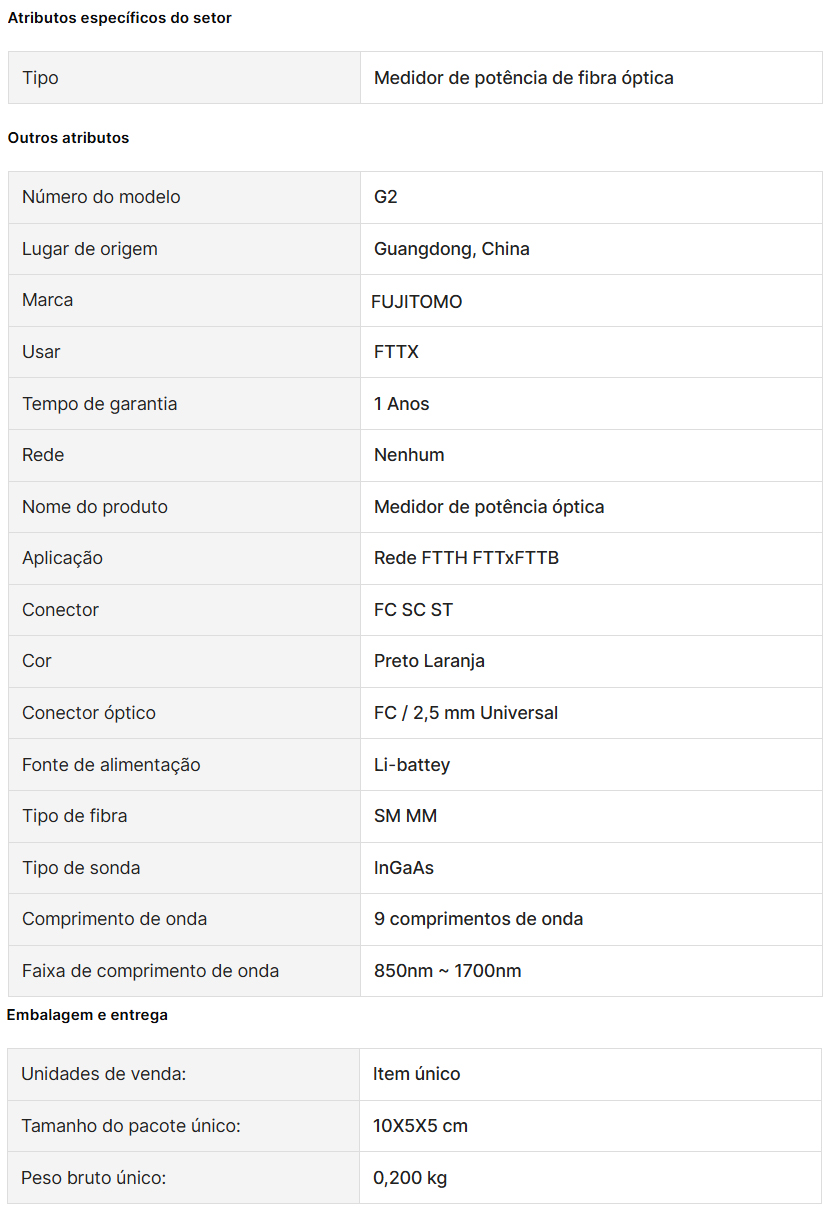Click the 'Nenhum' value in Rede row

(x=409, y=455)
